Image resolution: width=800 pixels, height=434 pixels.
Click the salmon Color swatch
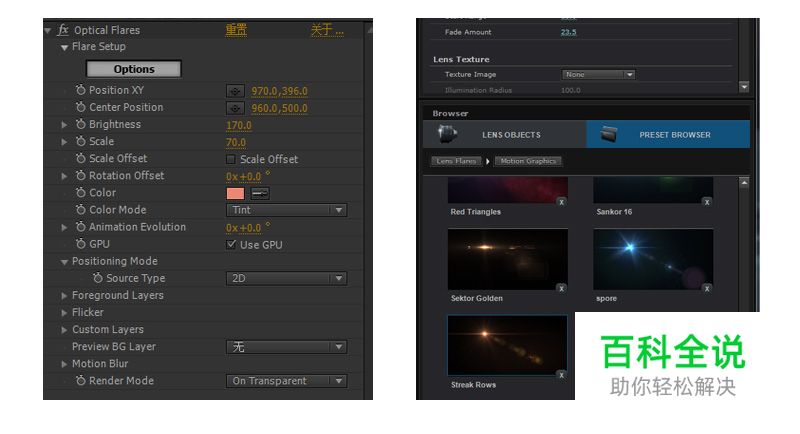pyautogui.click(x=235, y=193)
